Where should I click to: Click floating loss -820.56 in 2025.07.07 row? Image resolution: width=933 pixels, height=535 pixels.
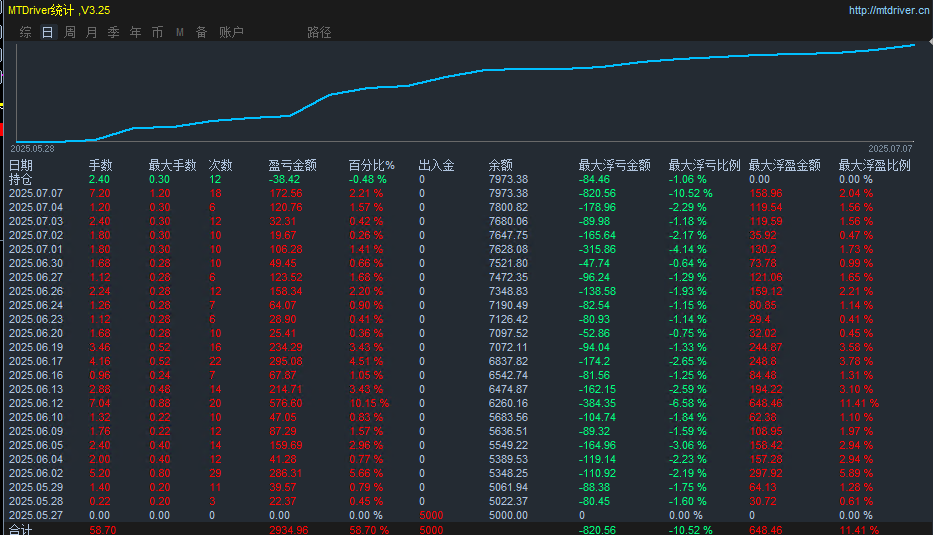tap(597, 193)
